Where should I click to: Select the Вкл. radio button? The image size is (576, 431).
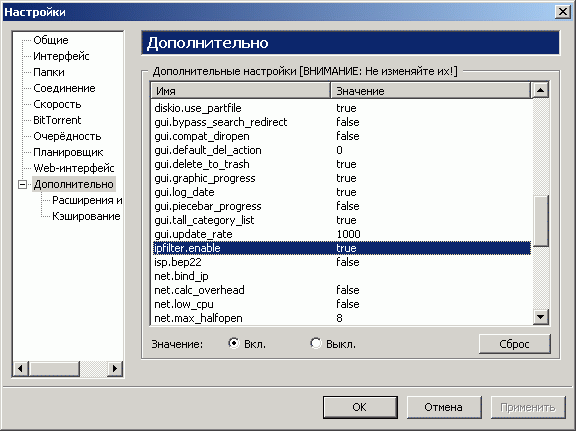[x=234, y=344]
